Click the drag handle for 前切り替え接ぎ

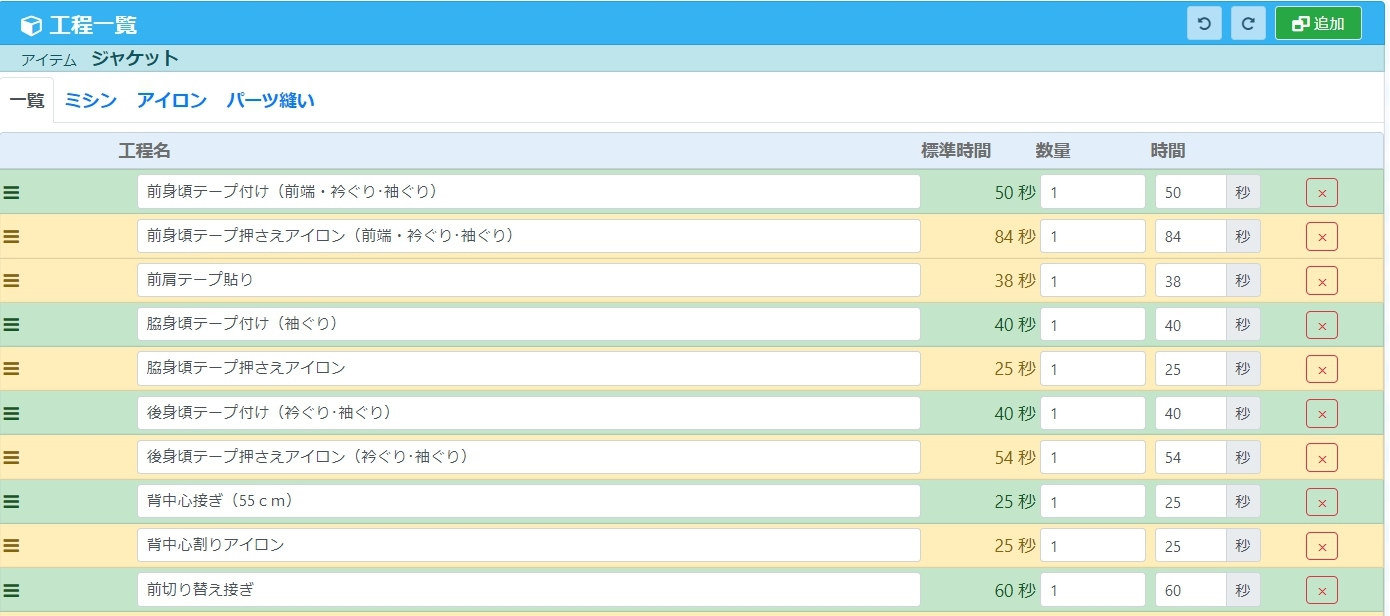pyautogui.click(x=12, y=590)
